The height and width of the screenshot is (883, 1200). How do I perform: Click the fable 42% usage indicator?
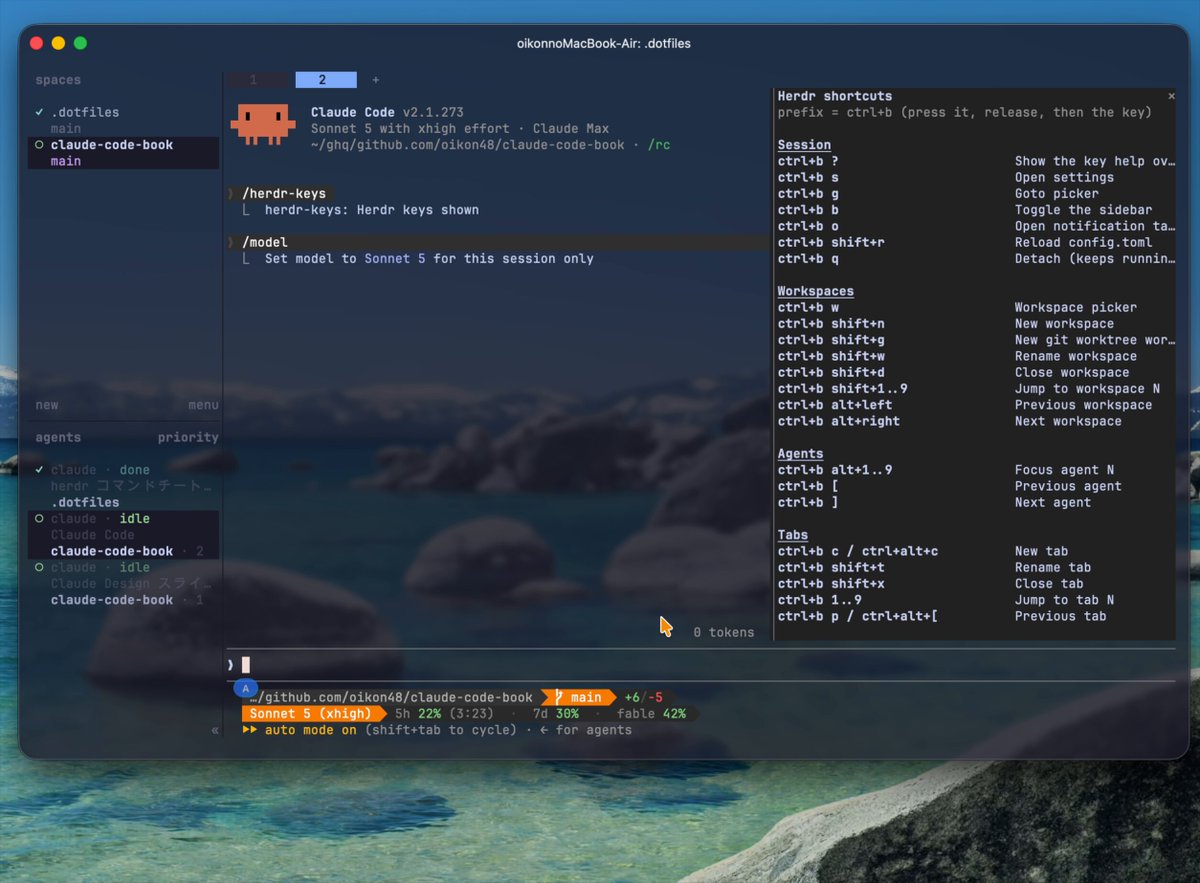point(651,714)
